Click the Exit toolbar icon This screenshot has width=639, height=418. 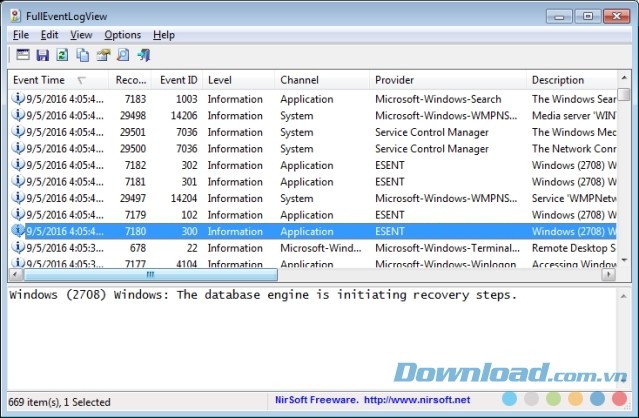(143, 55)
